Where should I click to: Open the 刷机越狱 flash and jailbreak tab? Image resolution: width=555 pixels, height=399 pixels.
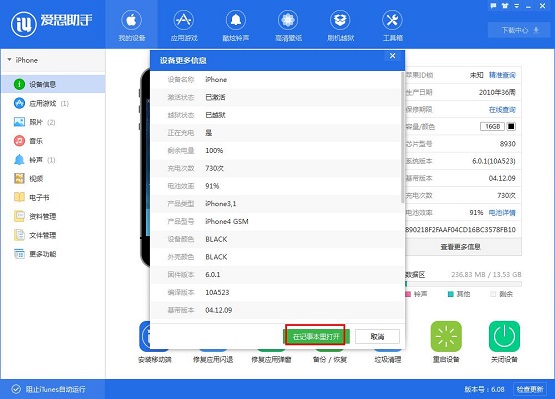(x=340, y=25)
